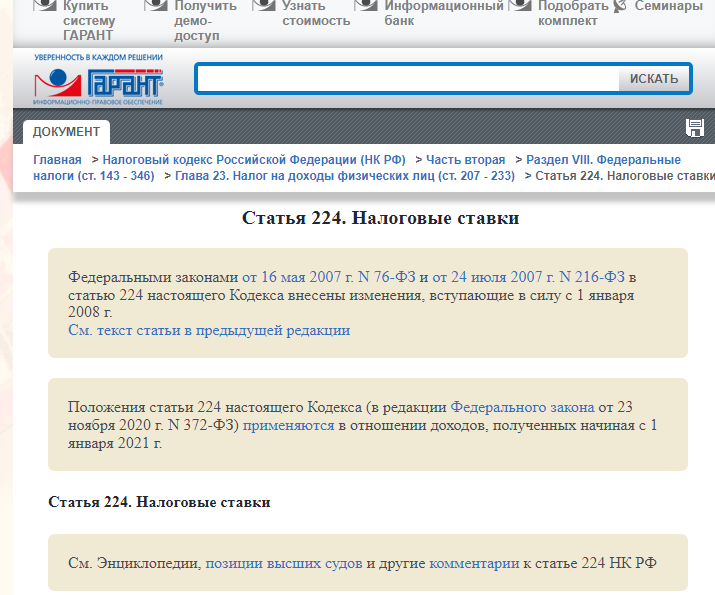Click the icon beside Подобрать комплект
This screenshot has width=715, height=595.
tap(520, 5)
